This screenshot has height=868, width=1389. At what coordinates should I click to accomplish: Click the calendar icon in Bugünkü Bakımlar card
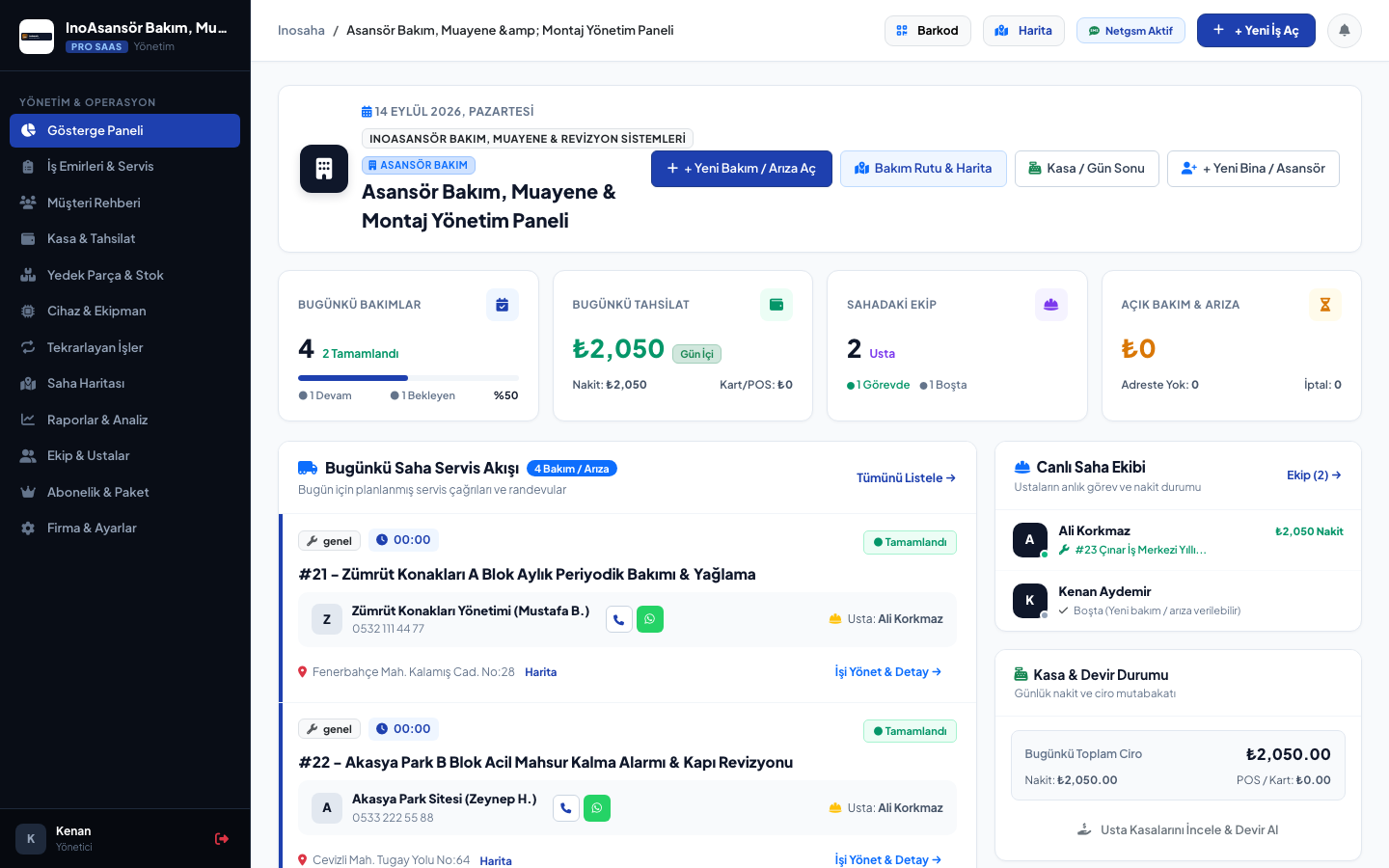coord(503,305)
